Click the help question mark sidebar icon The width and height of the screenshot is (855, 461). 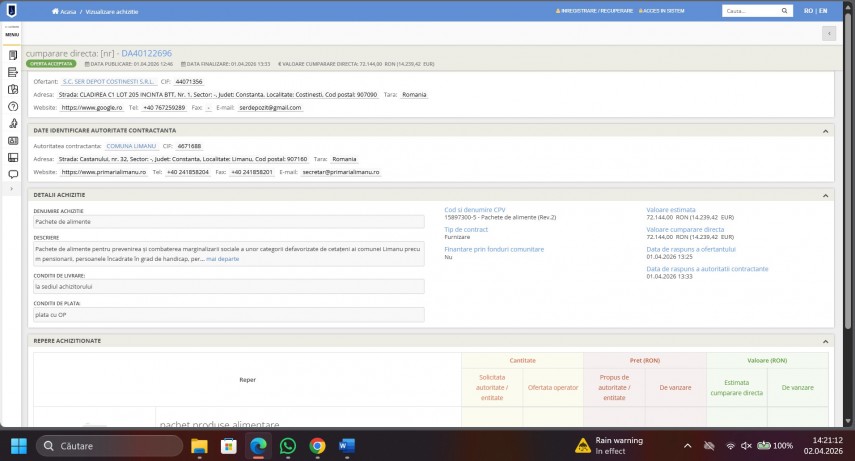pyautogui.click(x=13, y=106)
